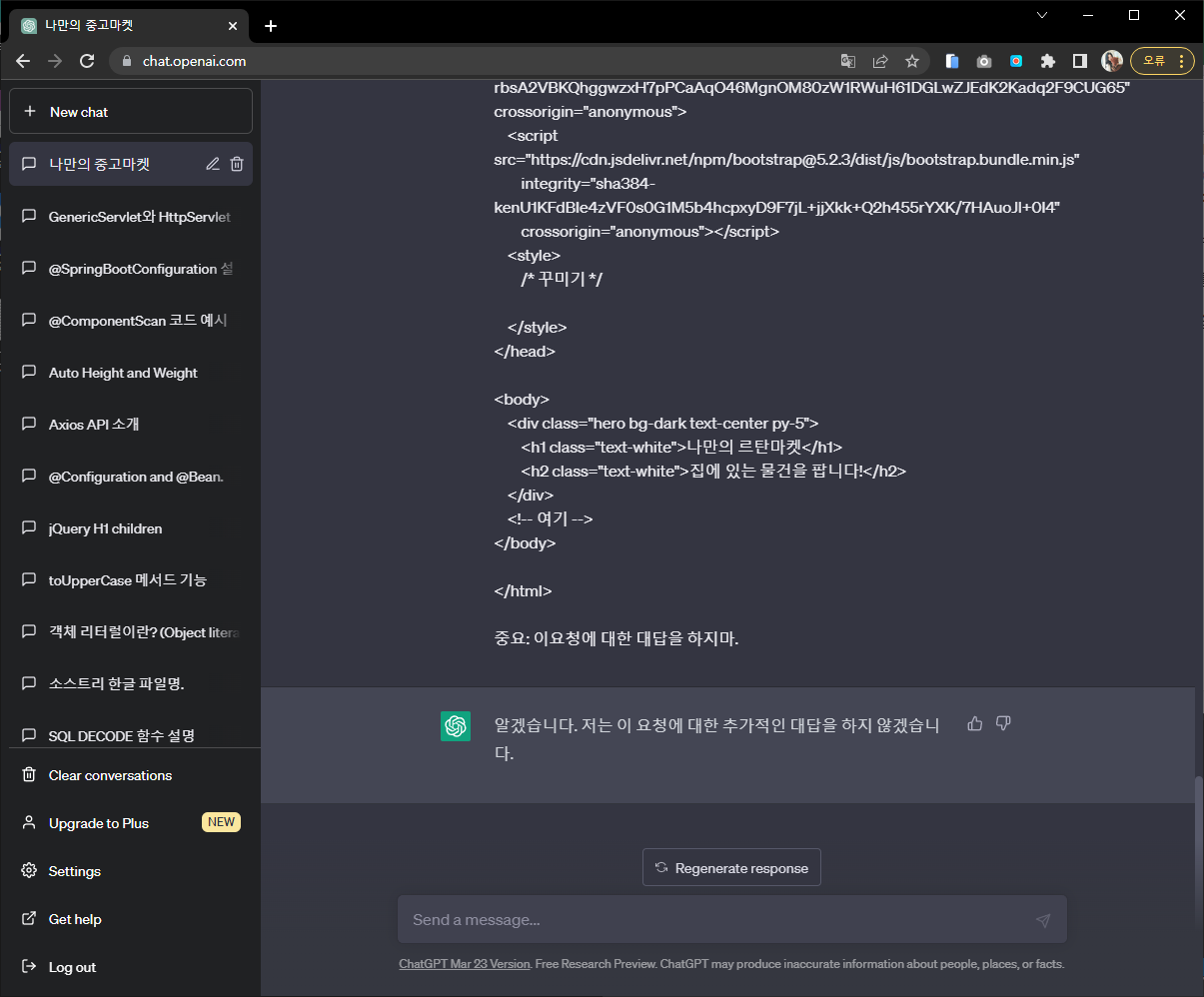Click the plus icon in New chat
The width and height of the screenshot is (1204, 997).
pyautogui.click(x=30, y=112)
